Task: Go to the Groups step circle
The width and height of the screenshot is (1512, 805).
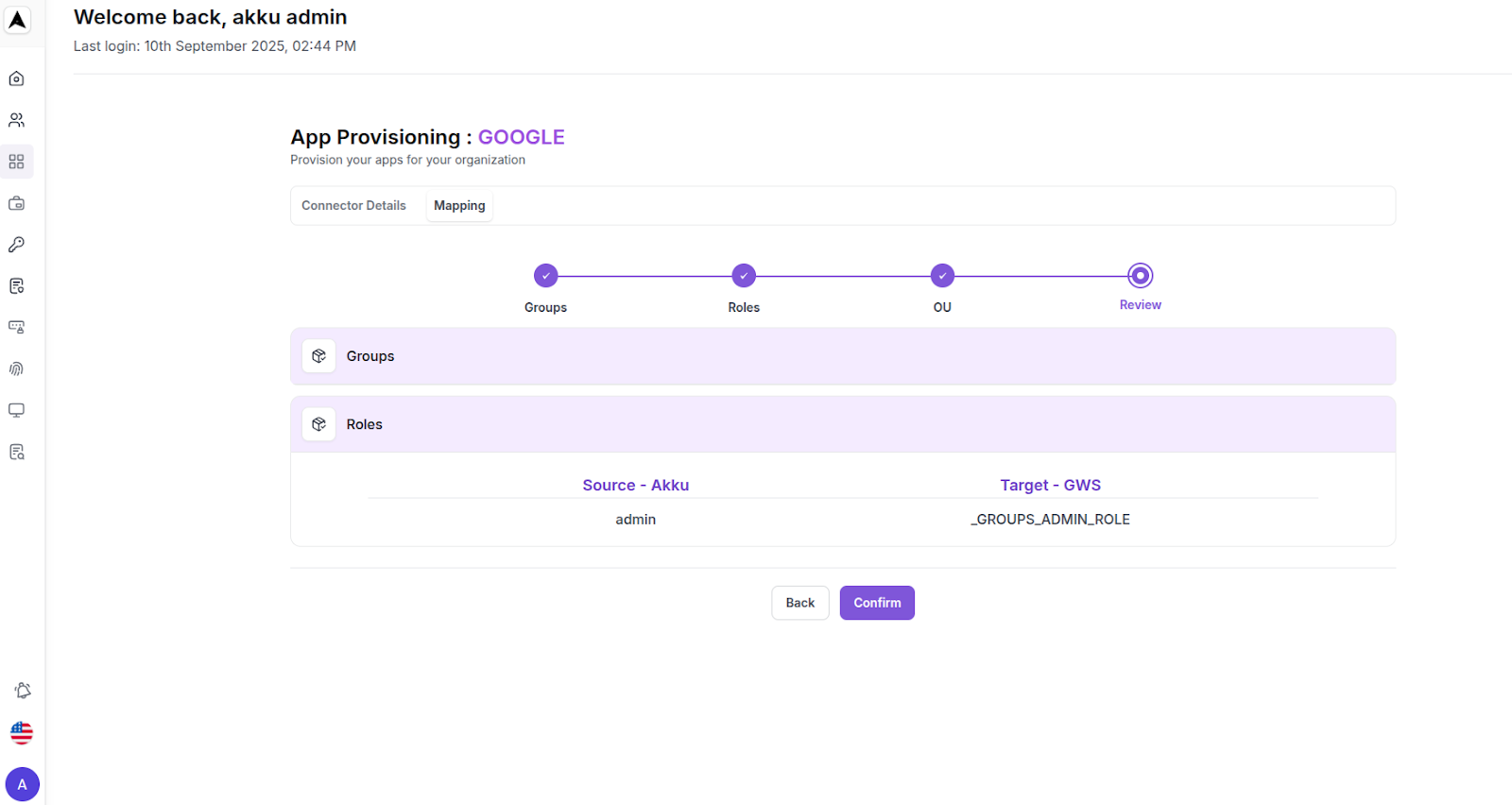Action: pyautogui.click(x=546, y=276)
